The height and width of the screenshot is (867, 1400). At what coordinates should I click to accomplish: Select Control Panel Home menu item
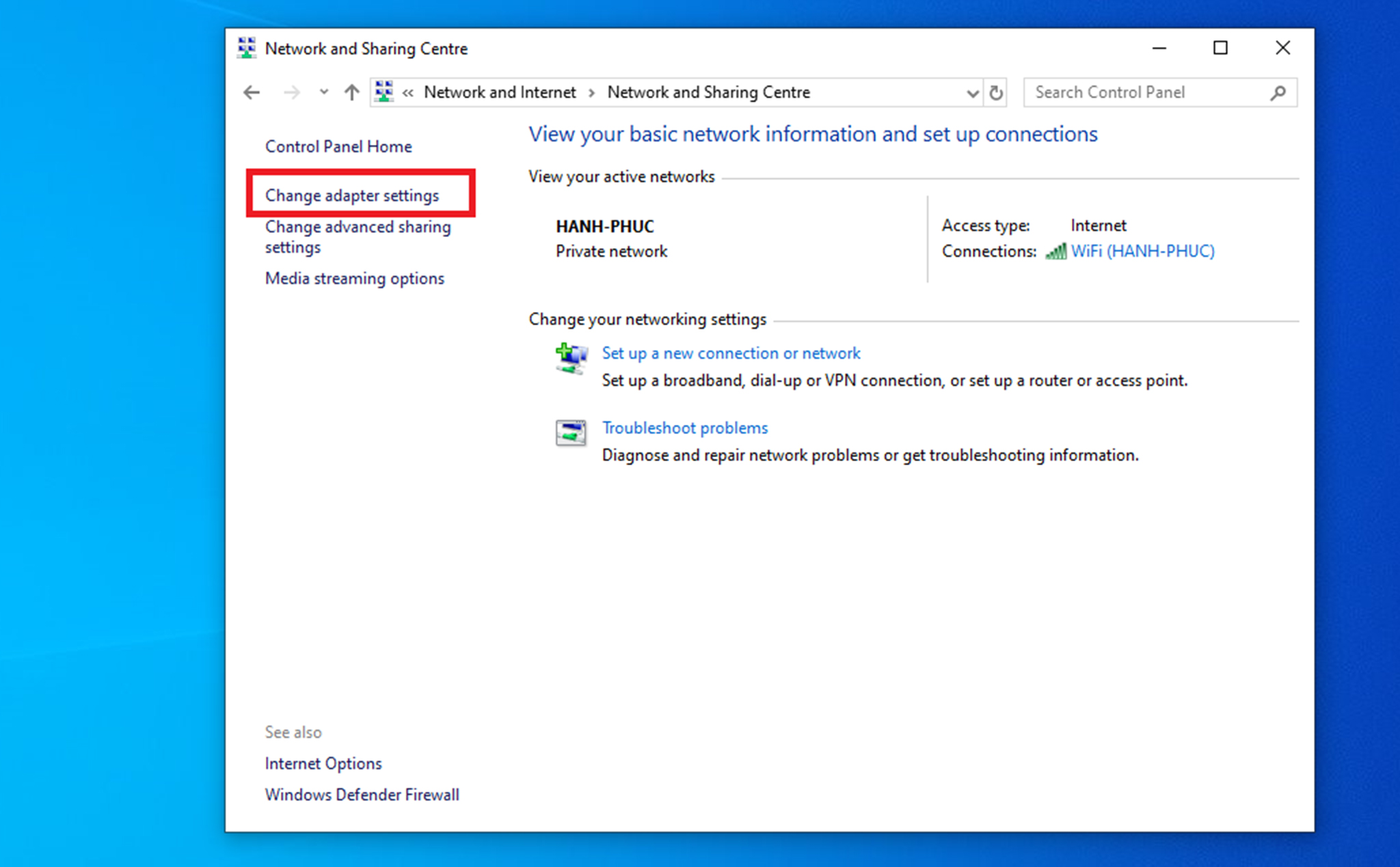339,146
